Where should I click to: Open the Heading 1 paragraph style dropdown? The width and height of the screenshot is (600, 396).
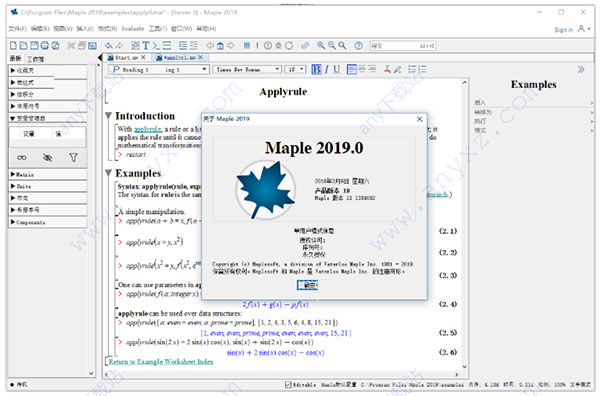(159, 69)
